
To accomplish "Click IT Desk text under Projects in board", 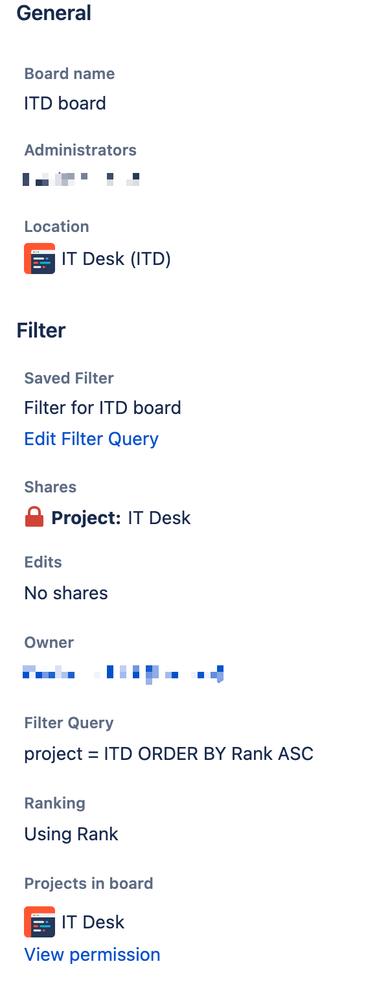I will coord(93,922).
